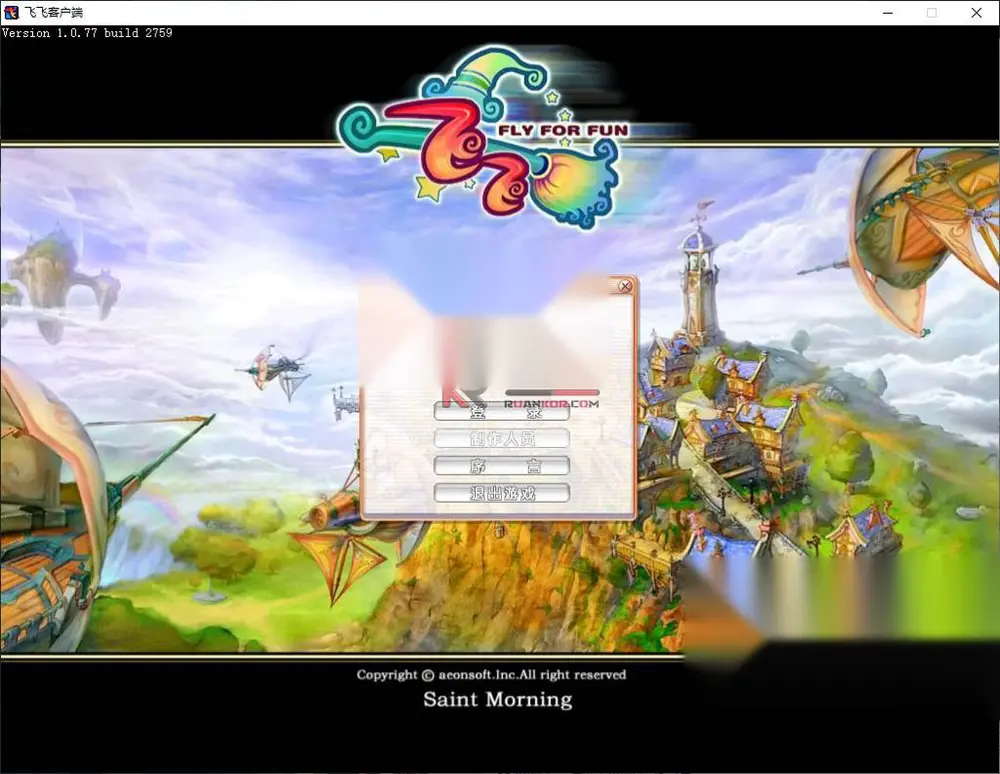Screen dimensions: 1000x774
Task: Select the 序言 preface button
Action: pos(501,466)
